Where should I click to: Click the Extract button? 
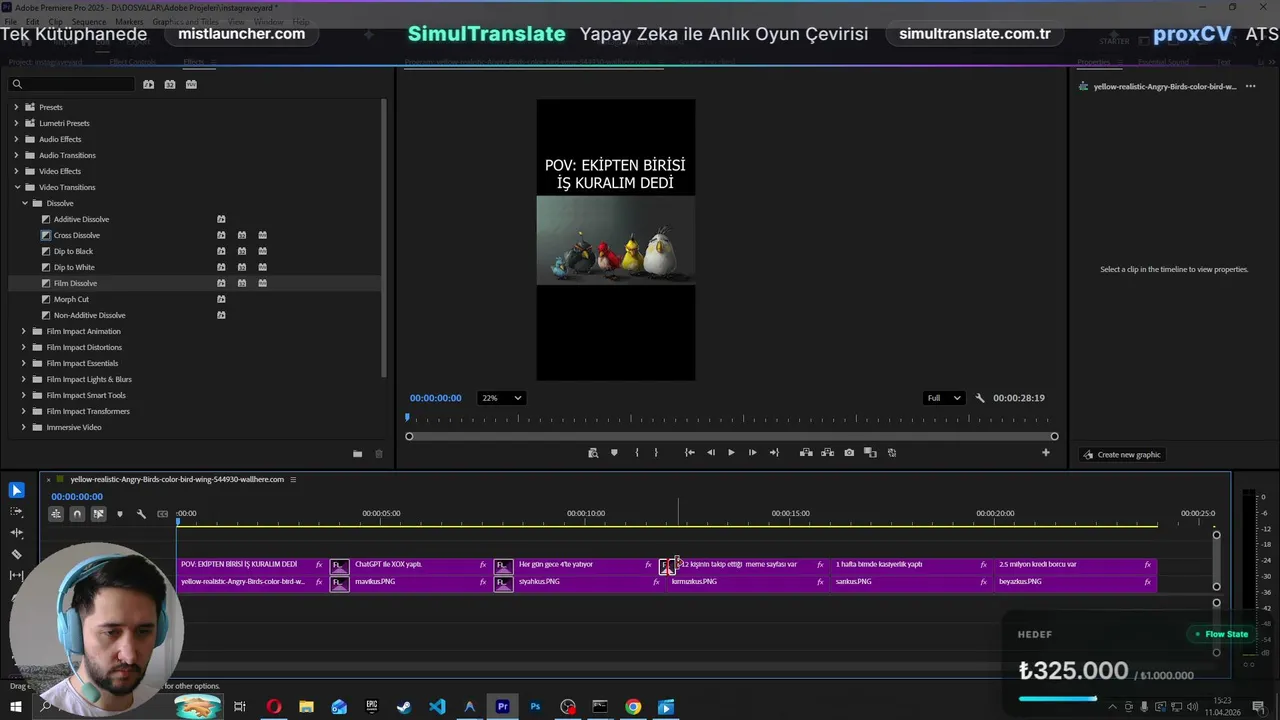click(x=827, y=453)
